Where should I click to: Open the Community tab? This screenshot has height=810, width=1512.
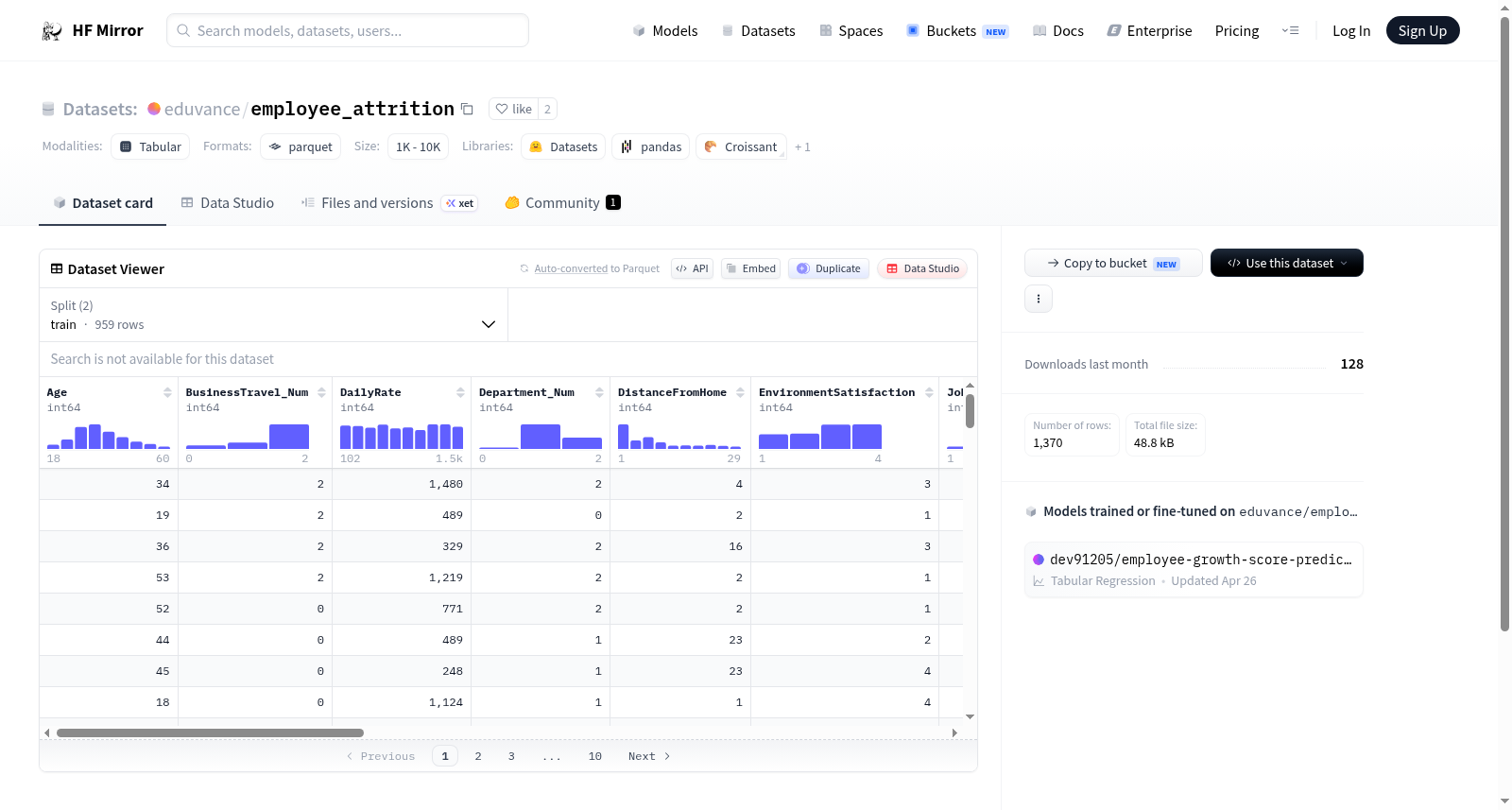coord(562,203)
